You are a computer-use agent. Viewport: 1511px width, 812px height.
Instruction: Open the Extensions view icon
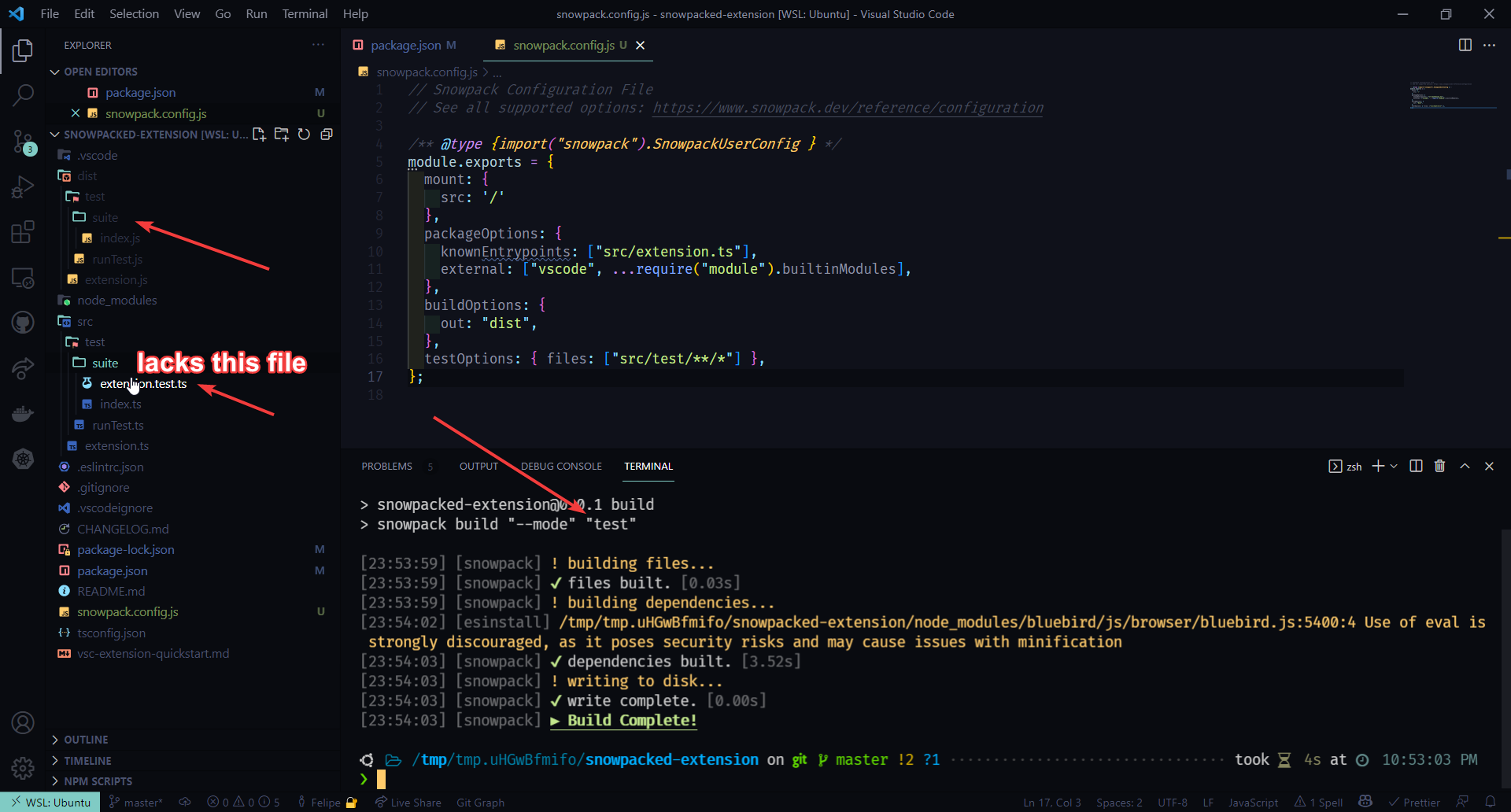click(23, 232)
